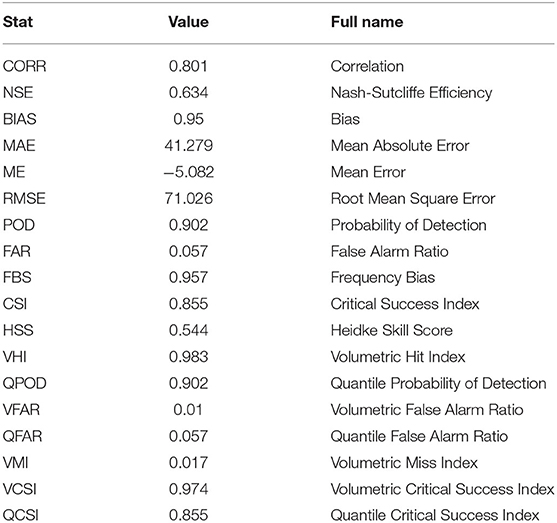
Task: Select the Probability of Detection label
Action: pos(409,225)
